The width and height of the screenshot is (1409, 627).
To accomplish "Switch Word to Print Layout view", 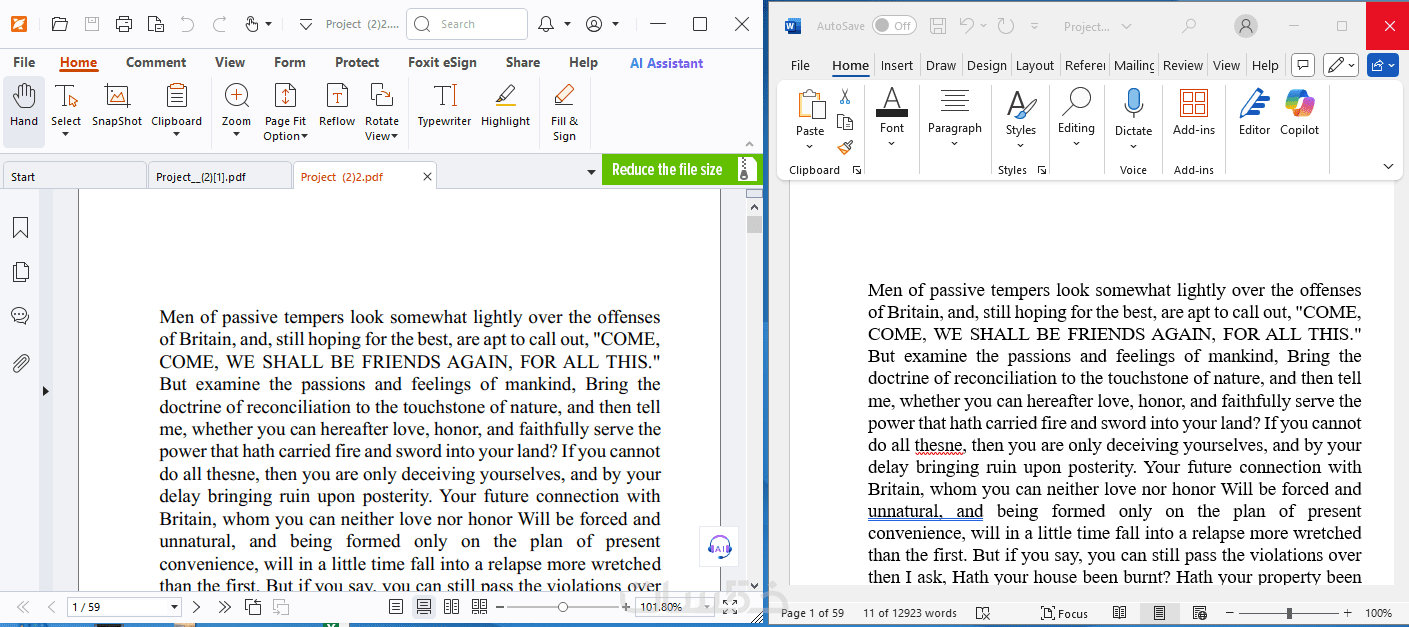I will point(1159,613).
